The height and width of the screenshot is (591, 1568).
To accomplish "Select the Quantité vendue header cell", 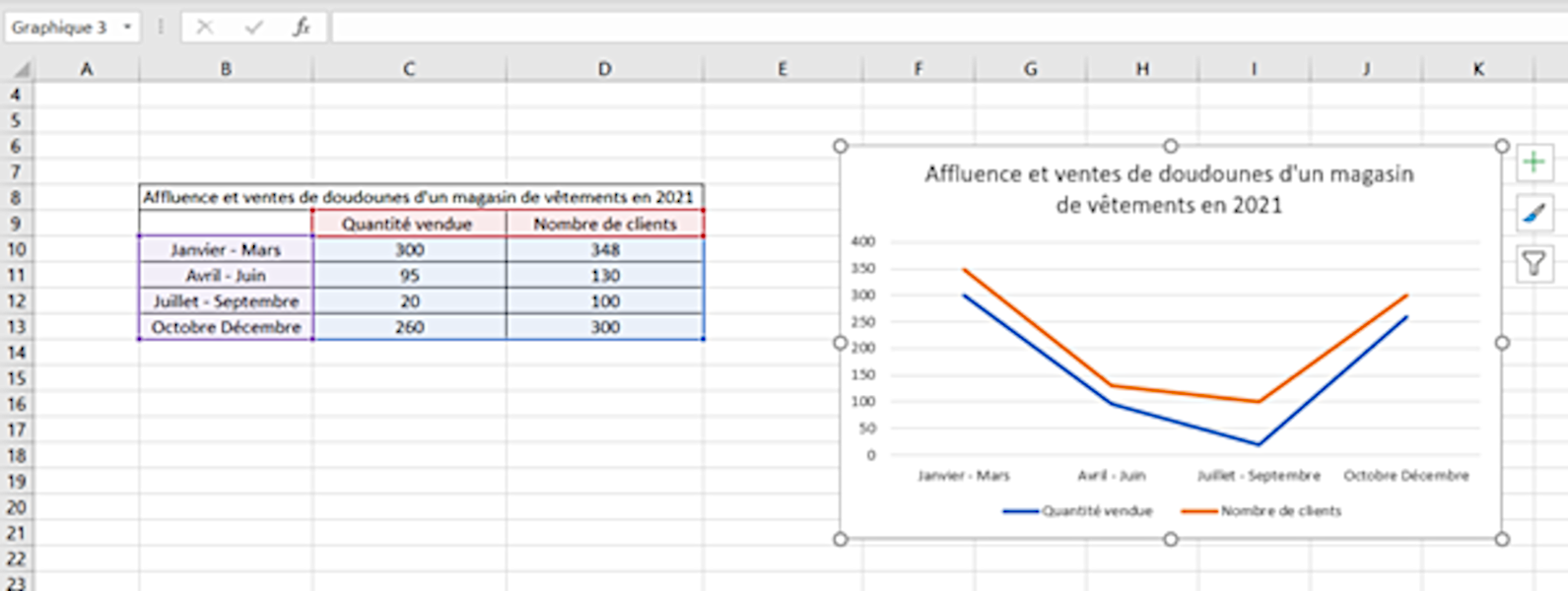I will [x=407, y=225].
